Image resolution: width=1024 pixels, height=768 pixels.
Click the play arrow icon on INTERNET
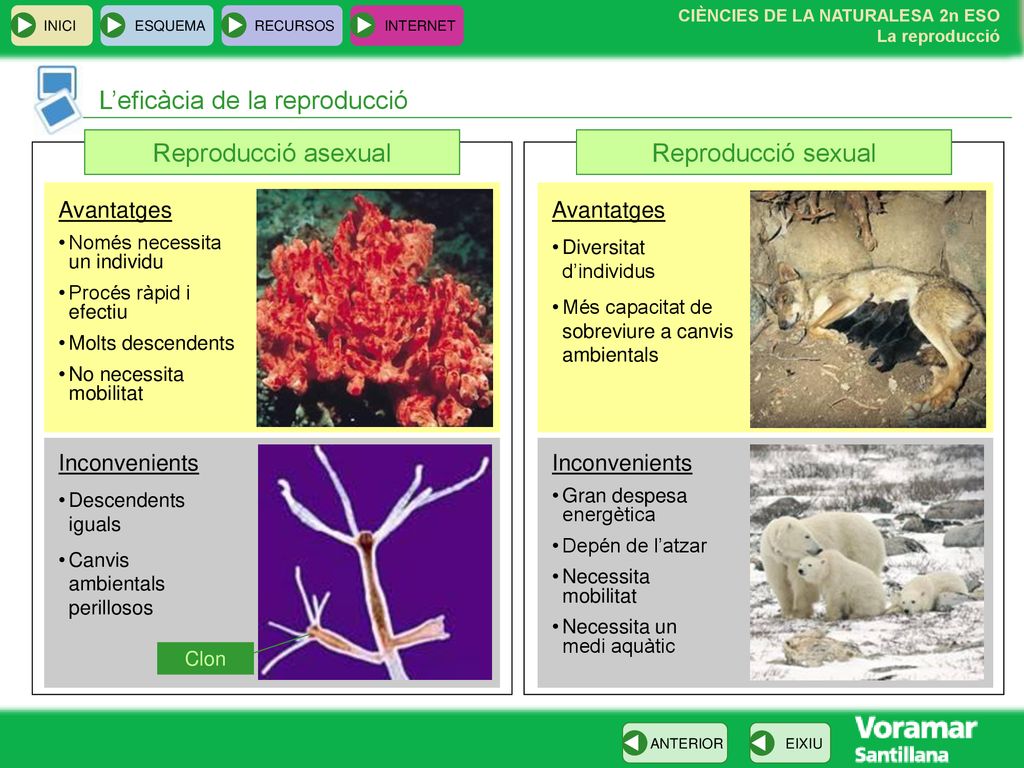(x=364, y=25)
